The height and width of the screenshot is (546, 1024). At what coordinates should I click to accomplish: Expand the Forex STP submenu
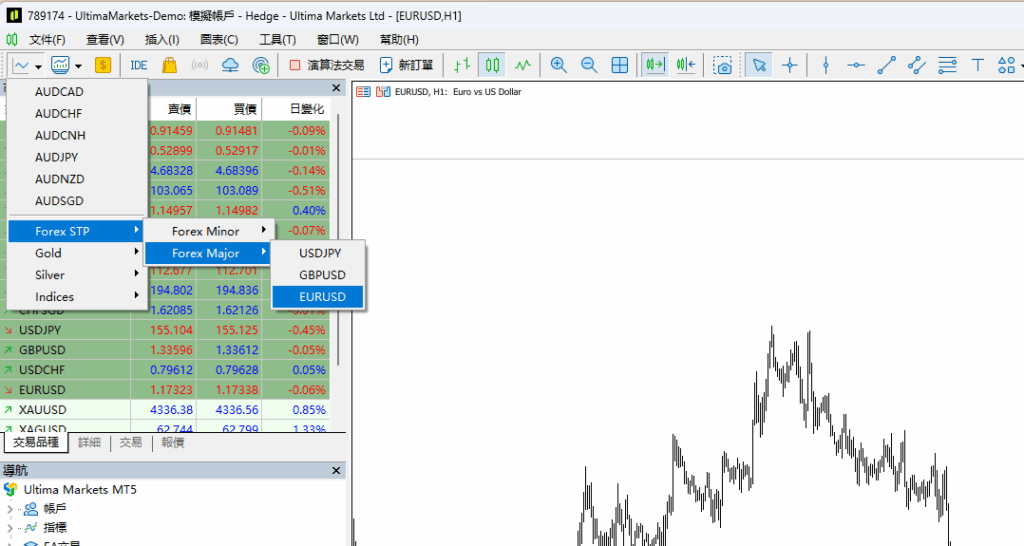tap(77, 231)
